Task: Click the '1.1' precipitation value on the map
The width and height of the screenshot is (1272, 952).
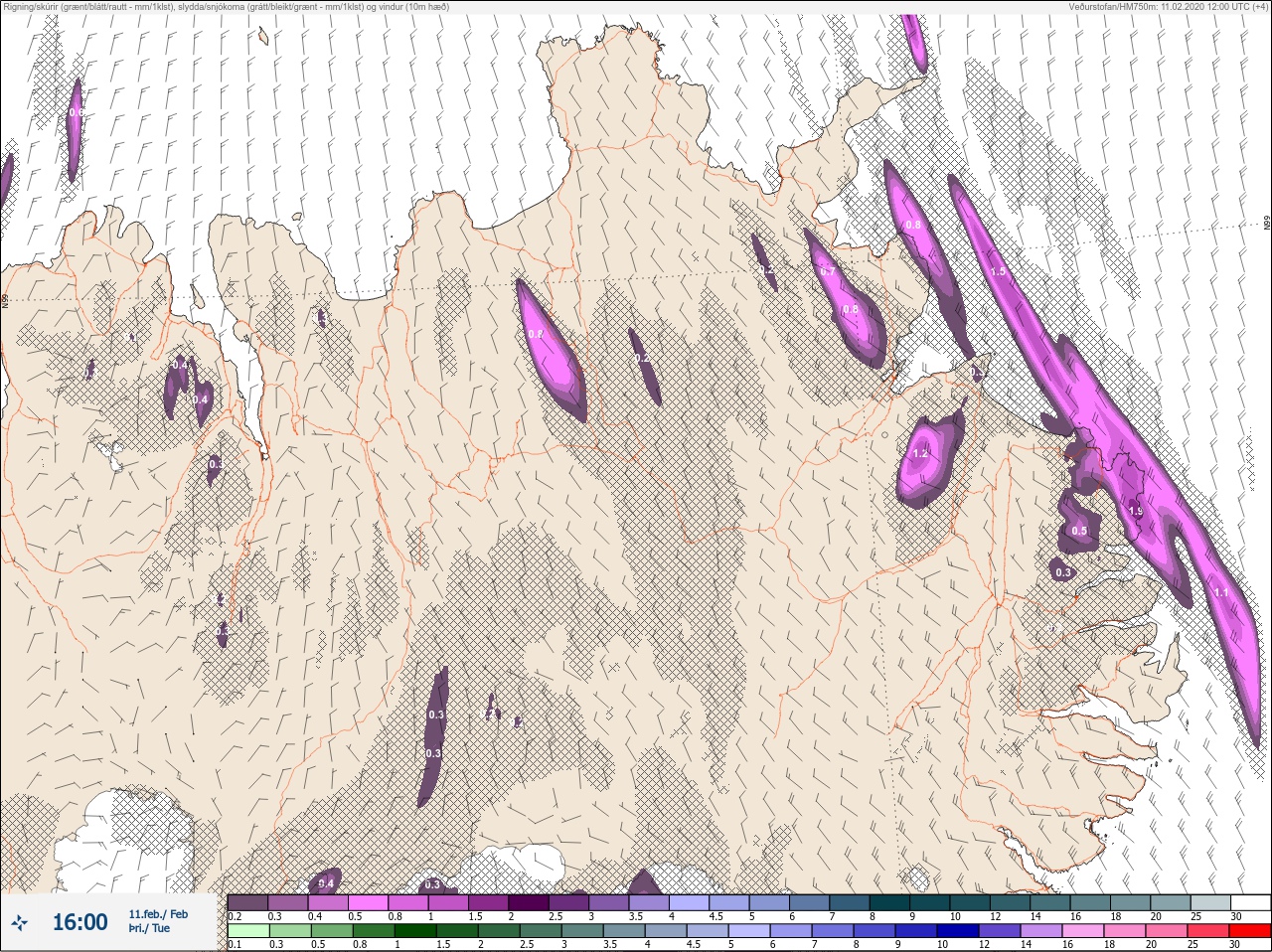Action: [x=1221, y=592]
